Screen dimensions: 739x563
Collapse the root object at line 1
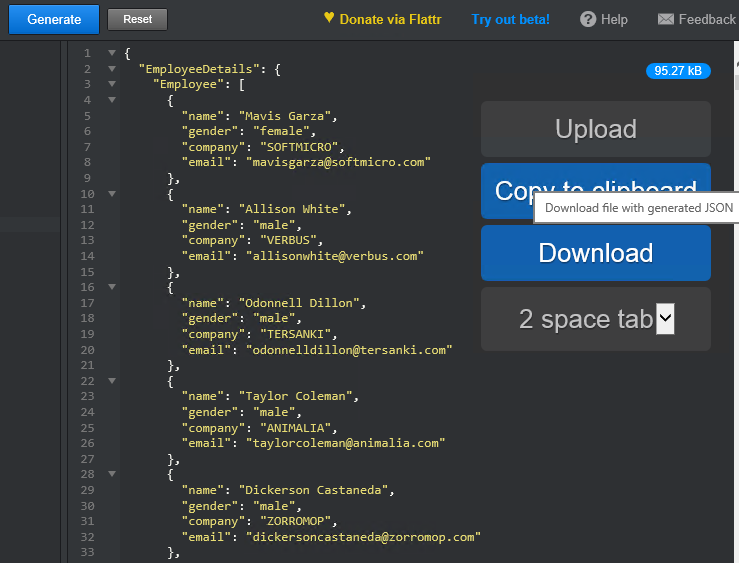(x=112, y=53)
